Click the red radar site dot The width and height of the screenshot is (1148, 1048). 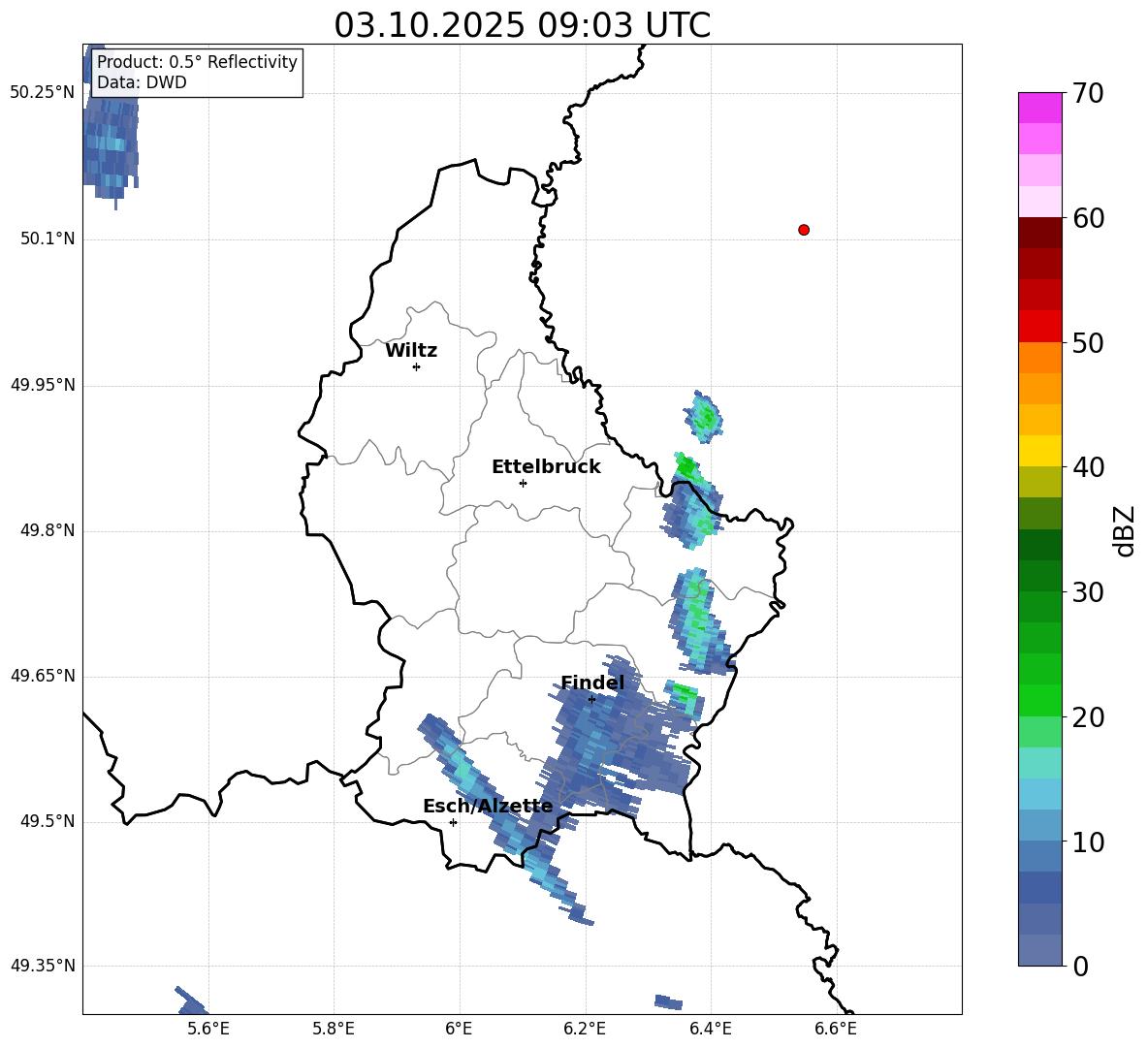click(x=803, y=230)
